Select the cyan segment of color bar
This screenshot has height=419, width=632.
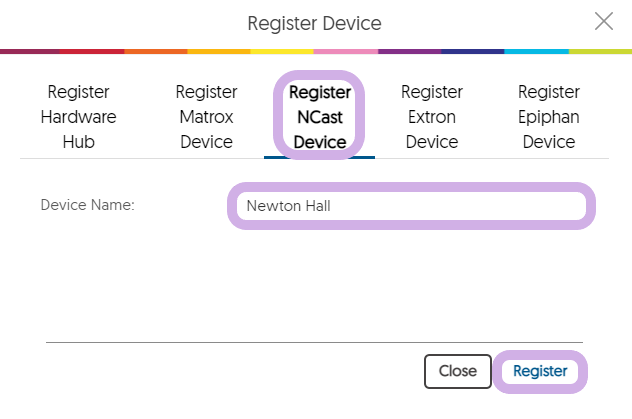coord(536,50)
